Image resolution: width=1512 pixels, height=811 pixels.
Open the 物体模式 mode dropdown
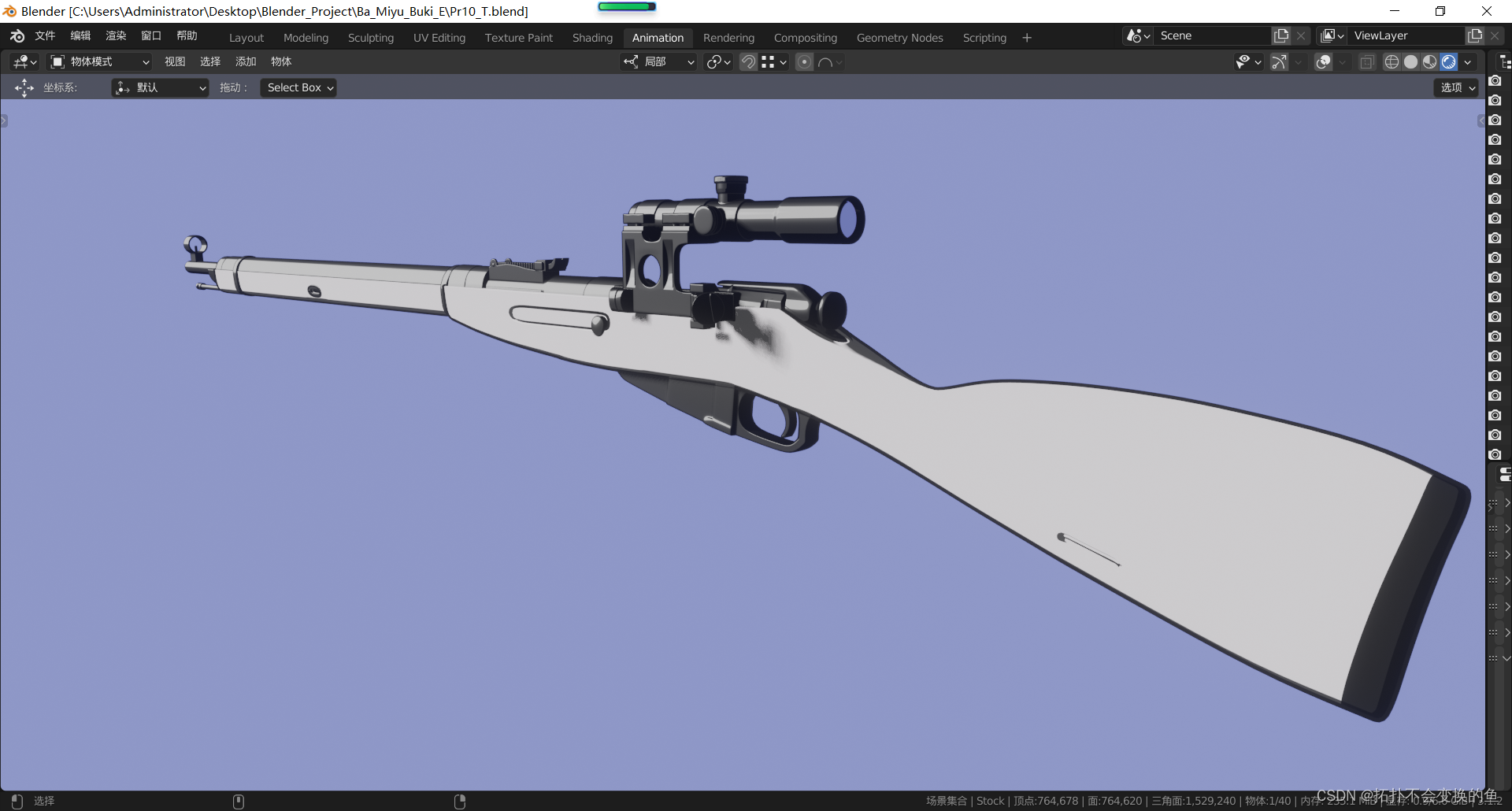[x=99, y=61]
